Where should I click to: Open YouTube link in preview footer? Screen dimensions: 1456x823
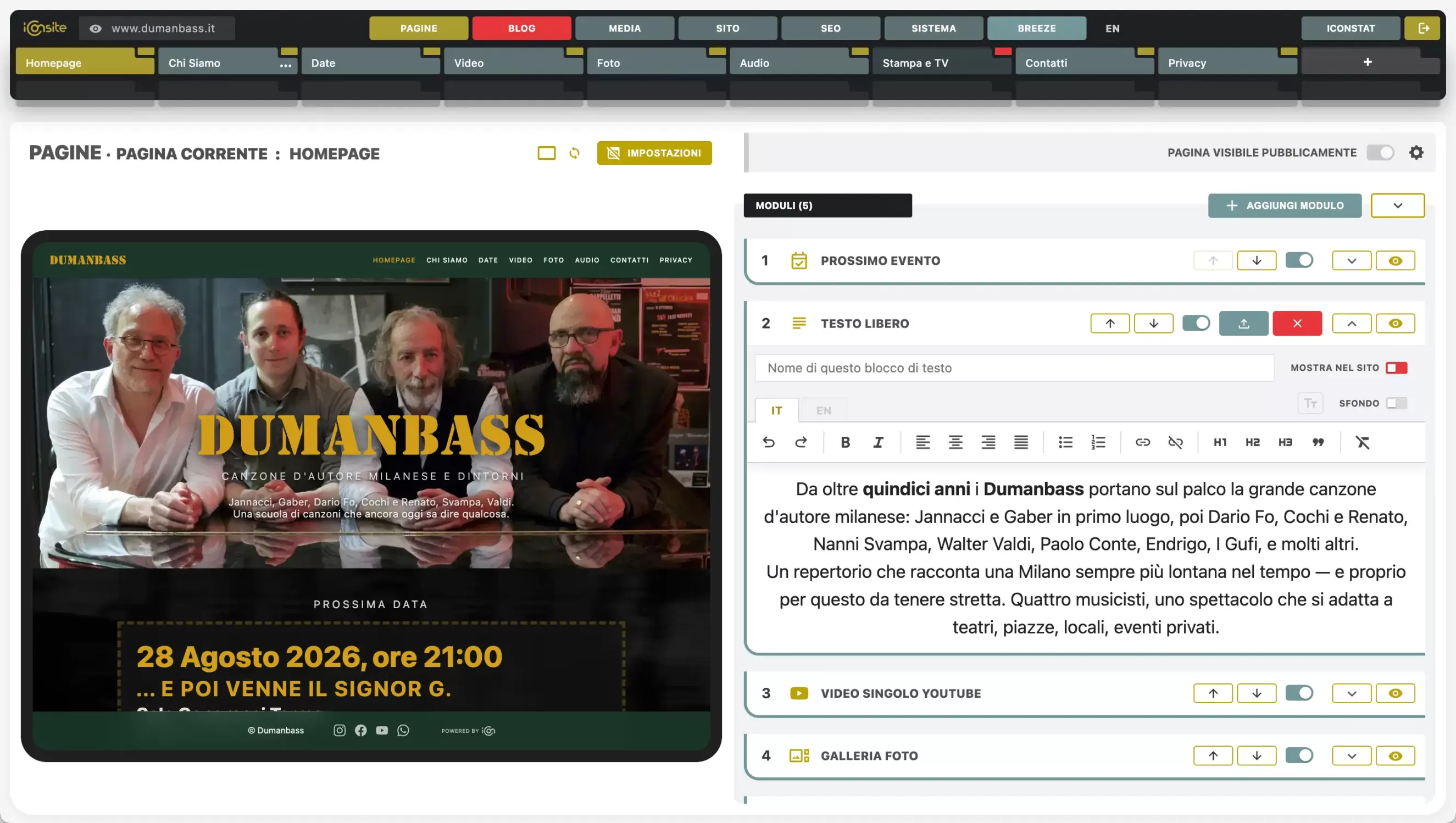click(x=382, y=730)
